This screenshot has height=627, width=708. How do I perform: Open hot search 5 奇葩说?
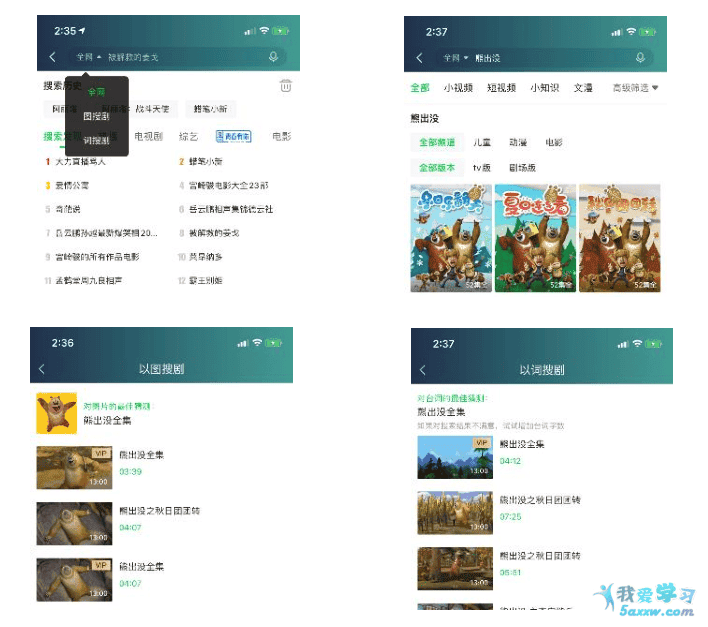(63, 209)
